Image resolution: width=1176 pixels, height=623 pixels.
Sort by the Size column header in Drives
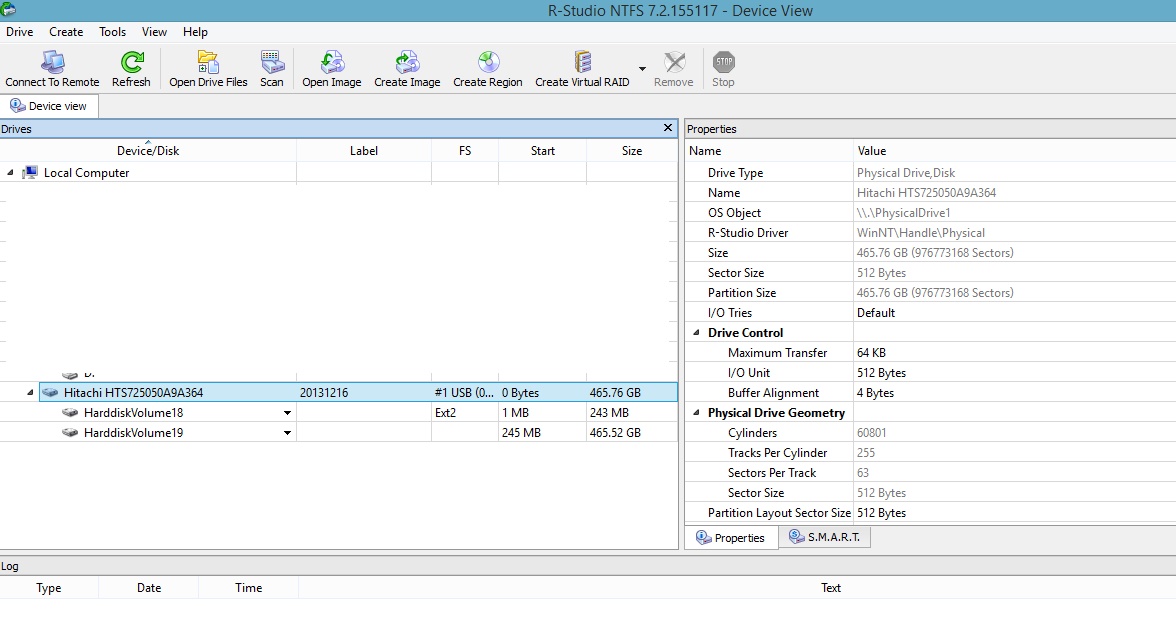[632, 151]
